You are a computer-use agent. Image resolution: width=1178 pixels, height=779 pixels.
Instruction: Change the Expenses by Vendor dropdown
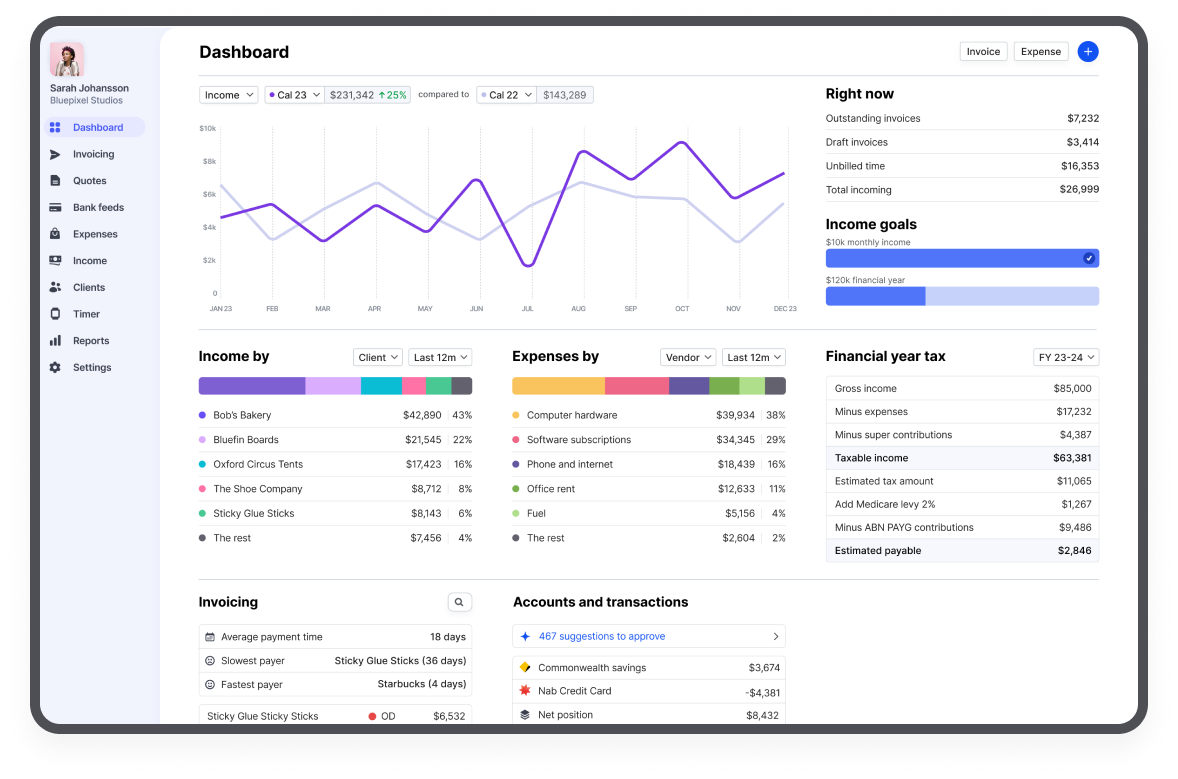(x=688, y=357)
